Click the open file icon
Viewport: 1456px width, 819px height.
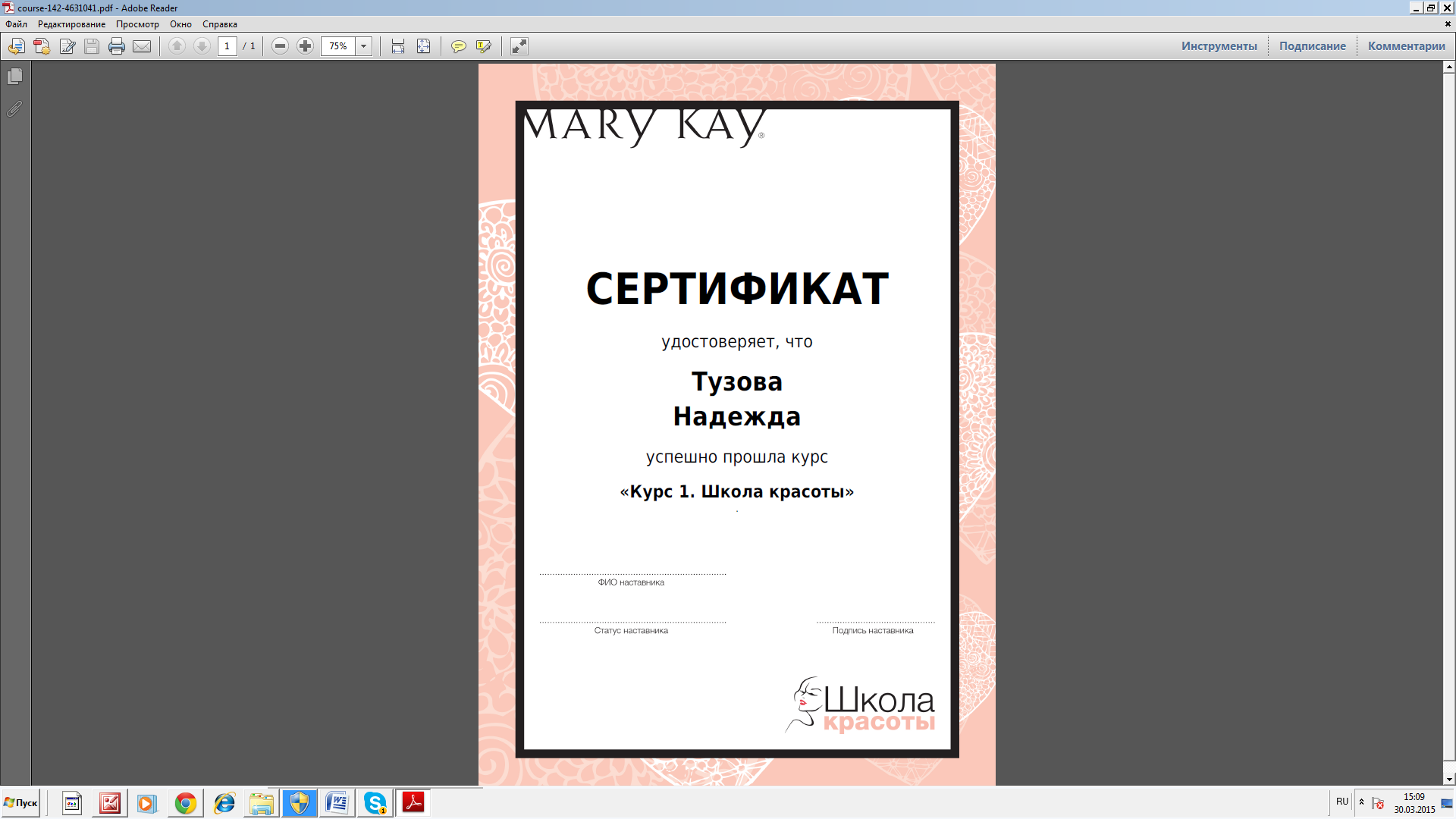tap(16, 46)
